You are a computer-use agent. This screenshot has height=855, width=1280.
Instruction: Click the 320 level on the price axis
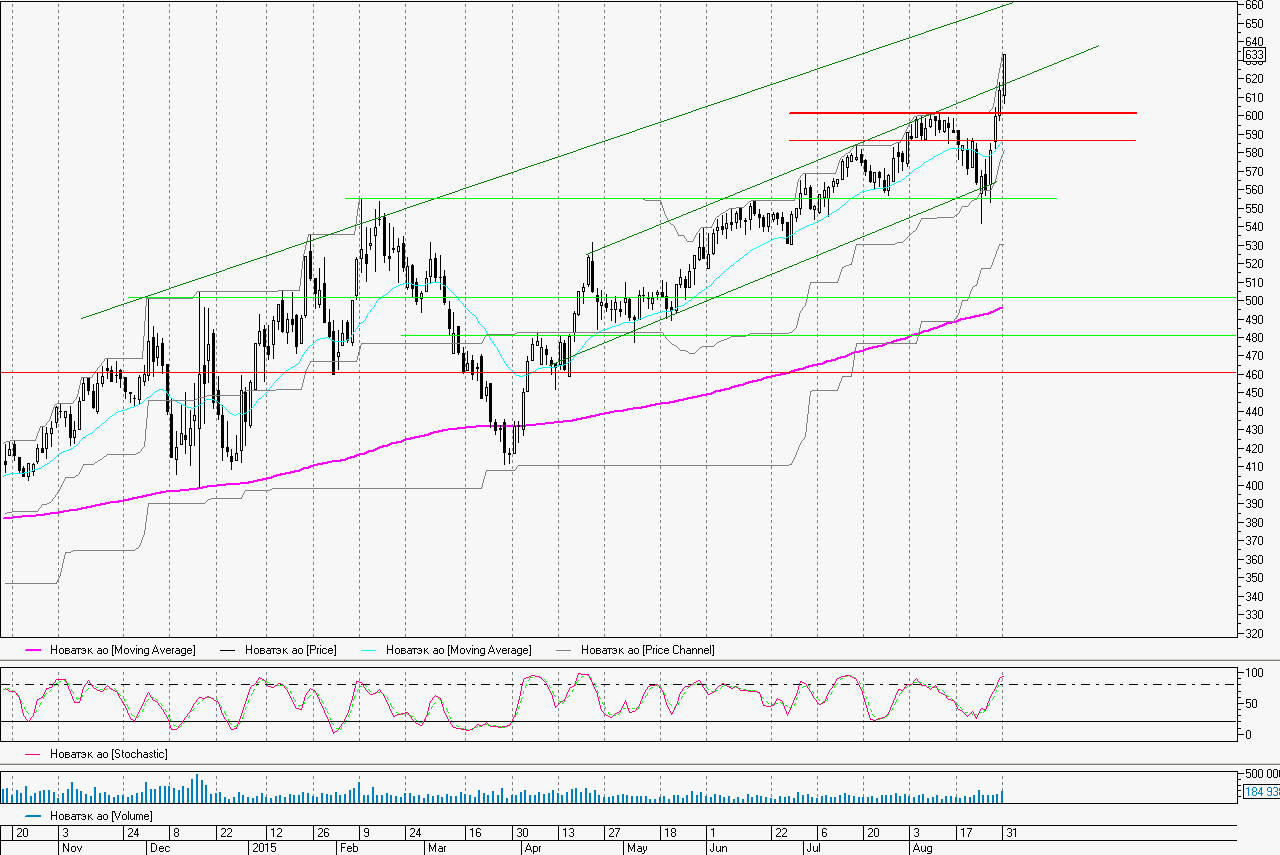click(x=1254, y=633)
